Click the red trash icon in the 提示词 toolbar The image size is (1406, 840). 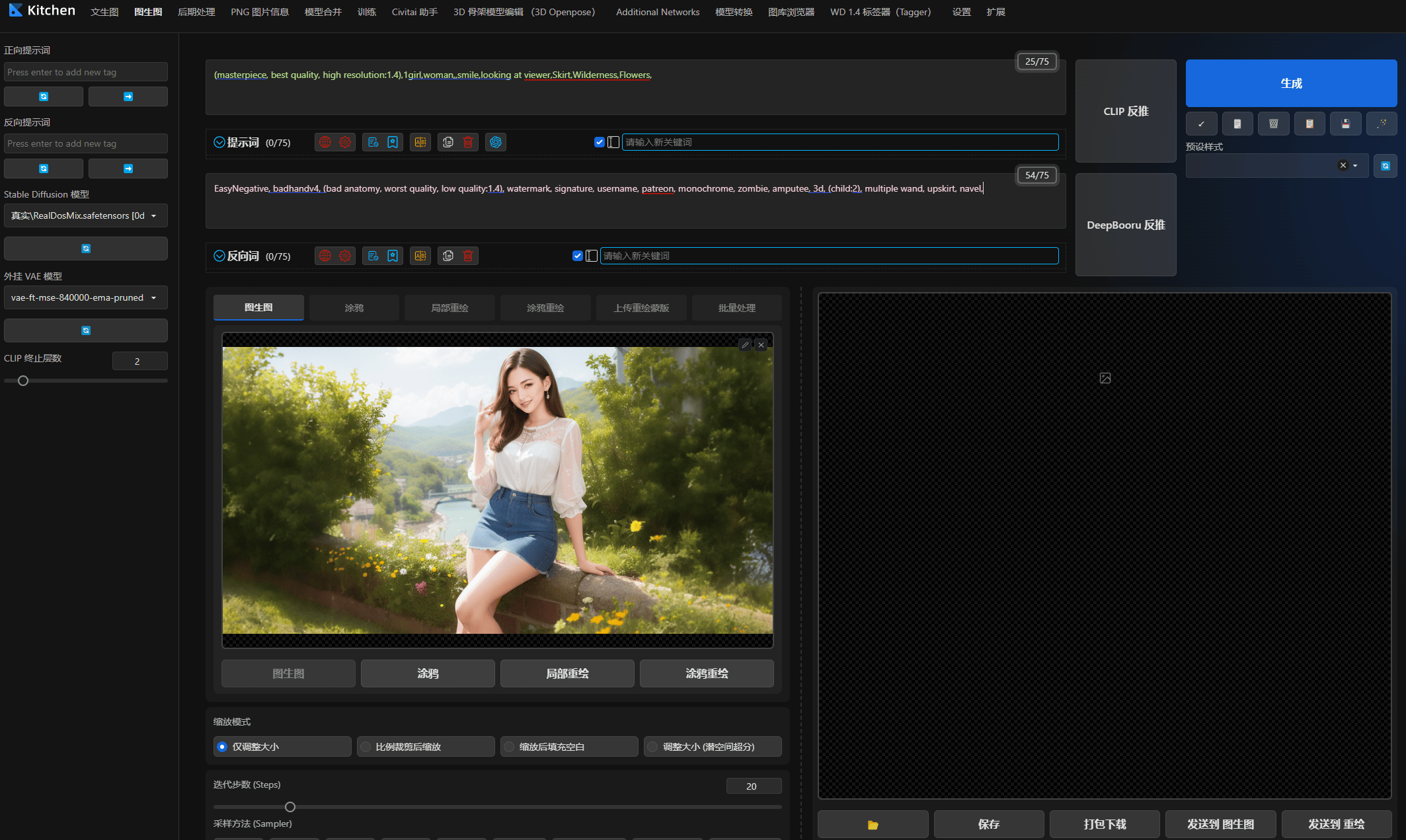coord(468,142)
